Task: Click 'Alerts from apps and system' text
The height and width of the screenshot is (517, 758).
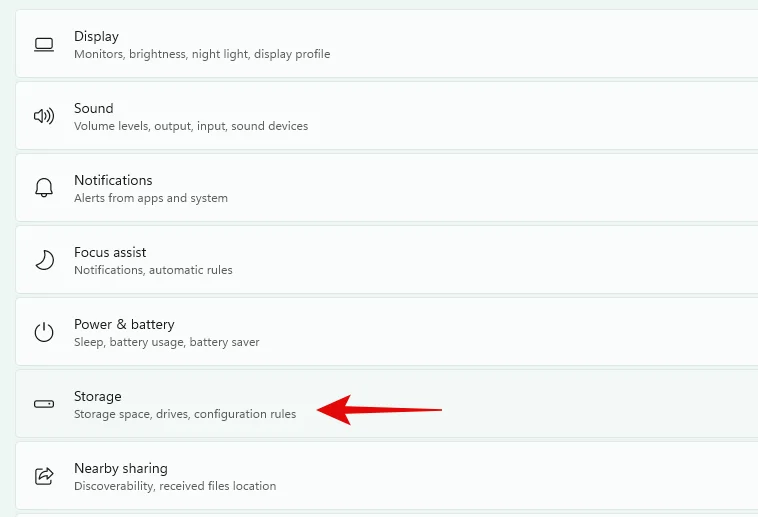Action: 151,198
